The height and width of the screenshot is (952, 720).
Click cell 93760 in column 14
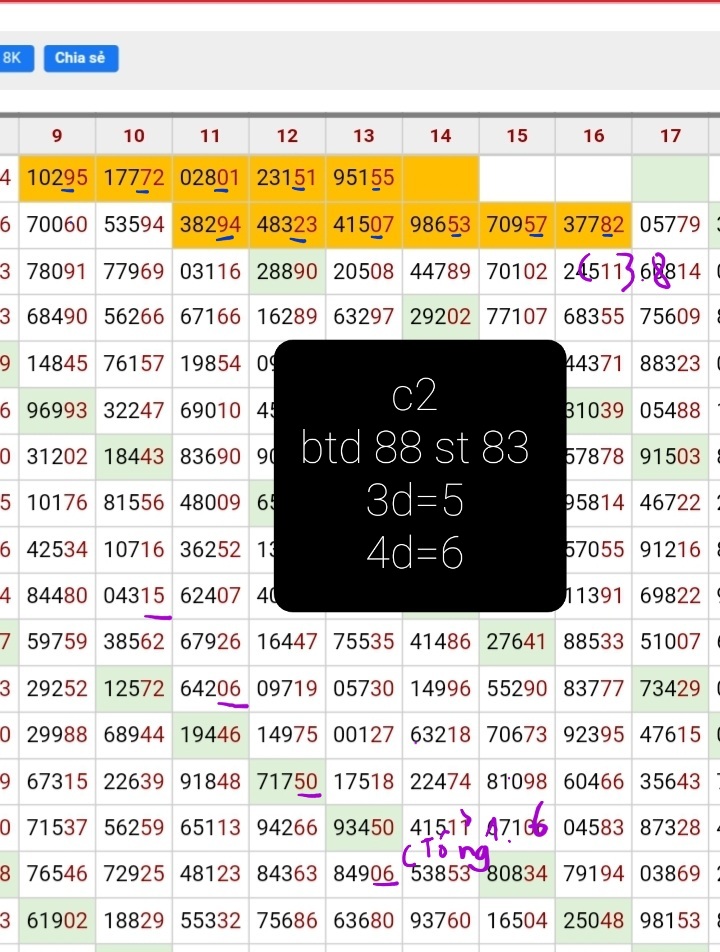(440, 921)
